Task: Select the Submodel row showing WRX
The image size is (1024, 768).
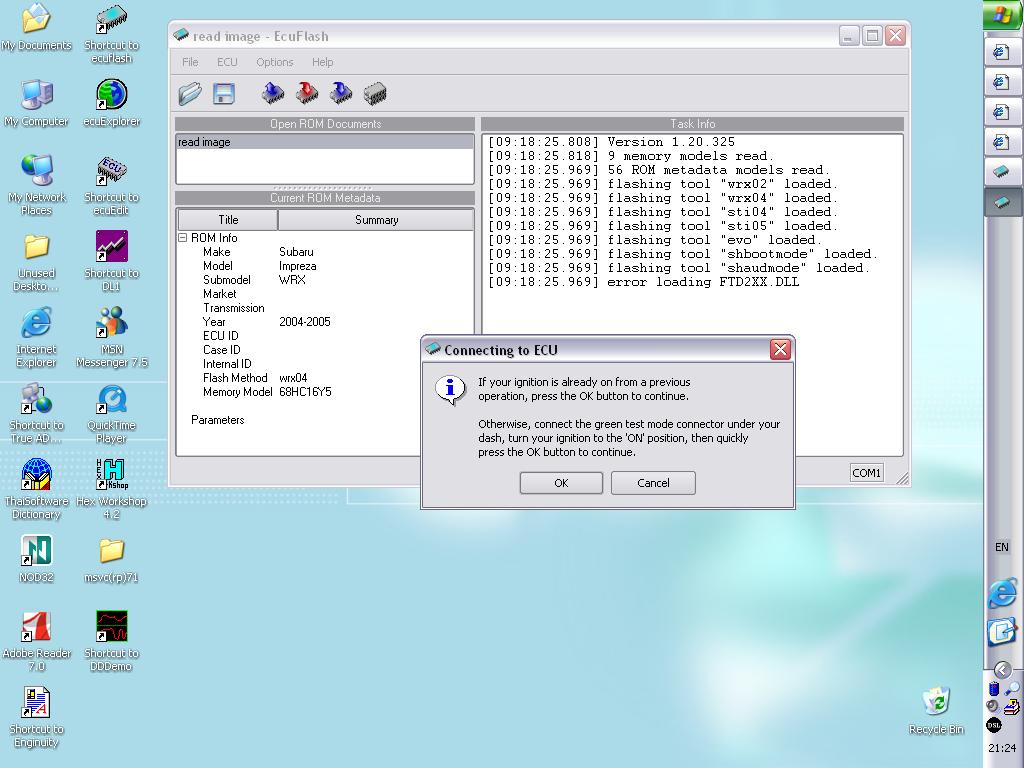Action: (325, 280)
